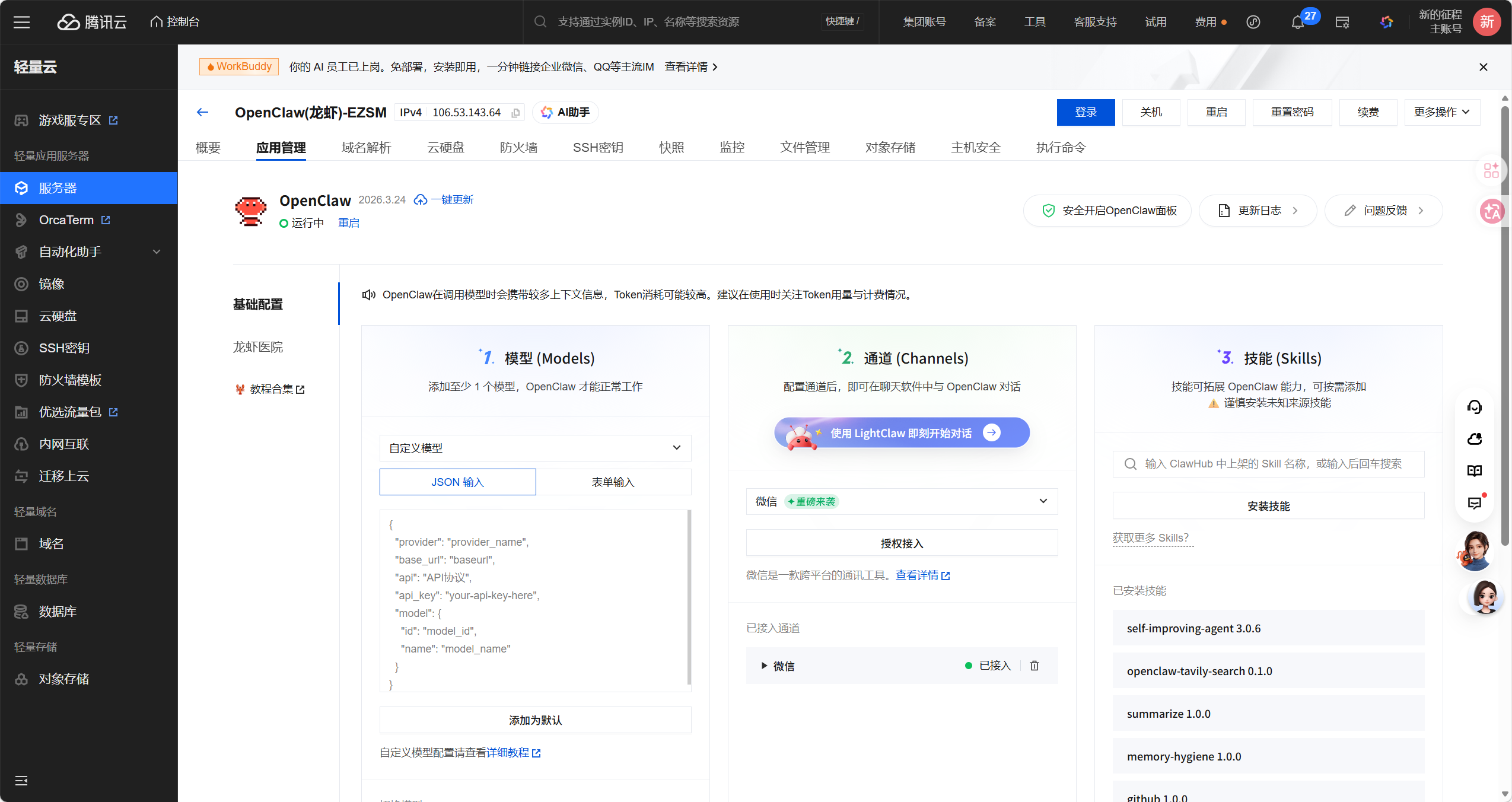Open the lower female avatar in floating panel

tap(1485, 597)
